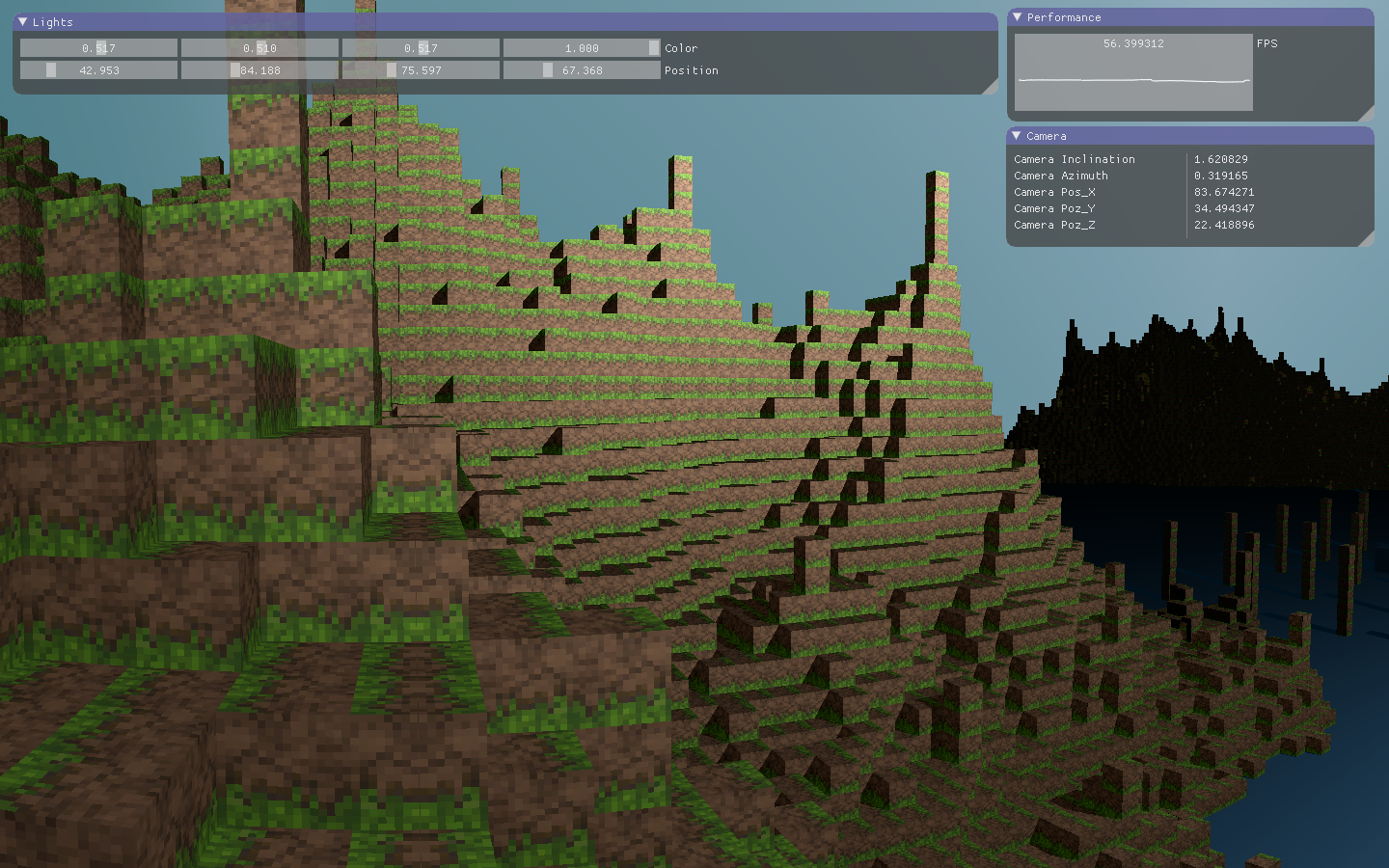
Task: Click the first Color slider showing 0.517
Action: [x=98, y=48]
